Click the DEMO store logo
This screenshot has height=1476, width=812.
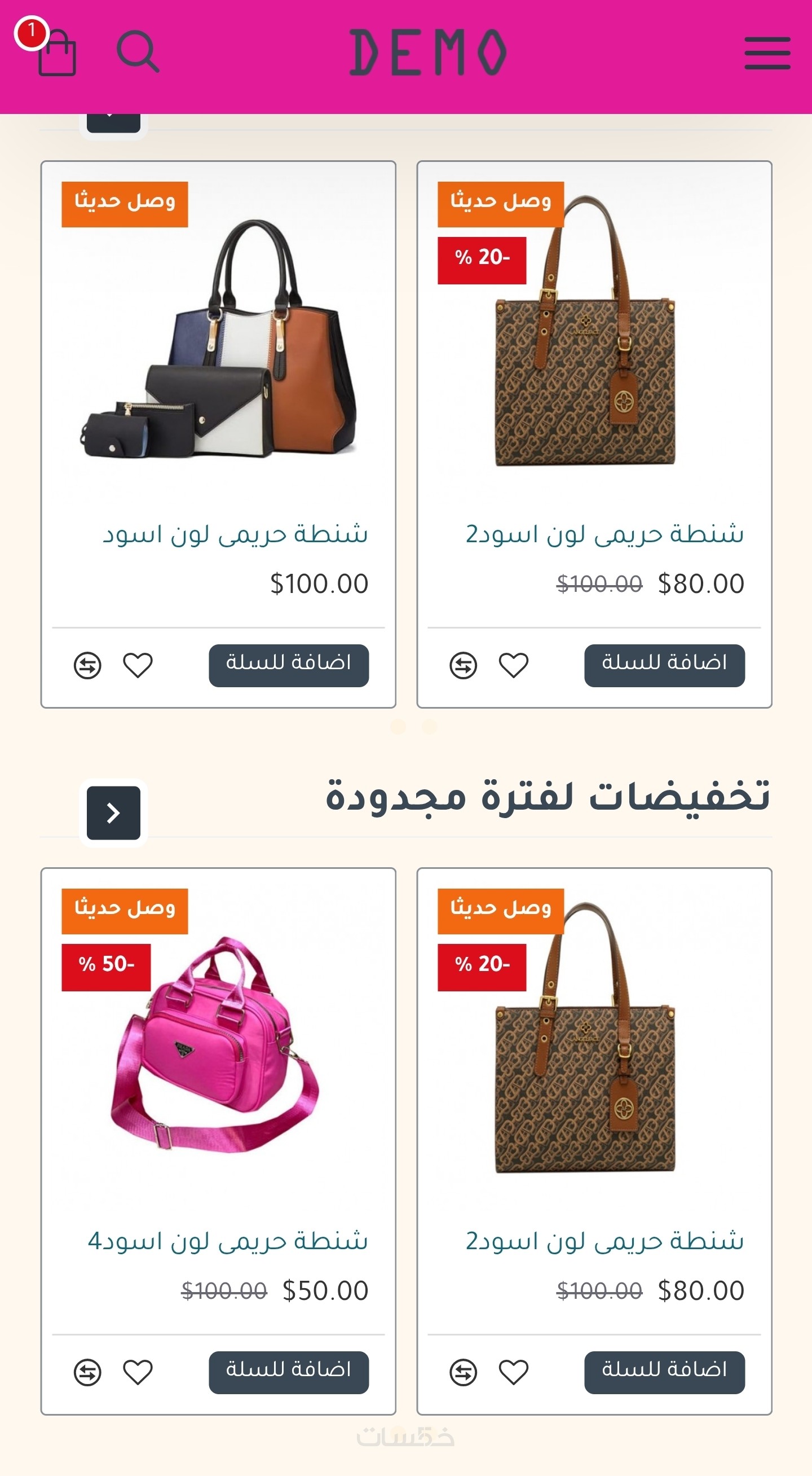coord(429,52)
